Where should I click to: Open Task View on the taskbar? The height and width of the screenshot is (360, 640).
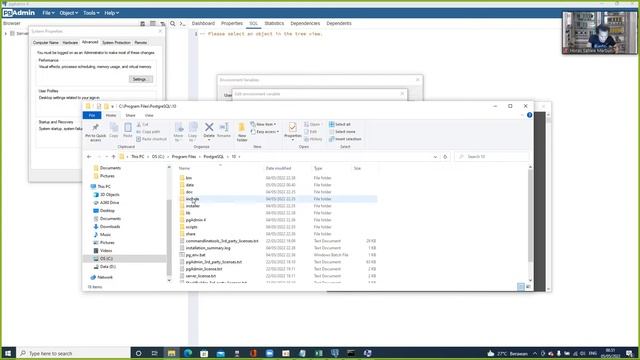(x=155, y=353)
